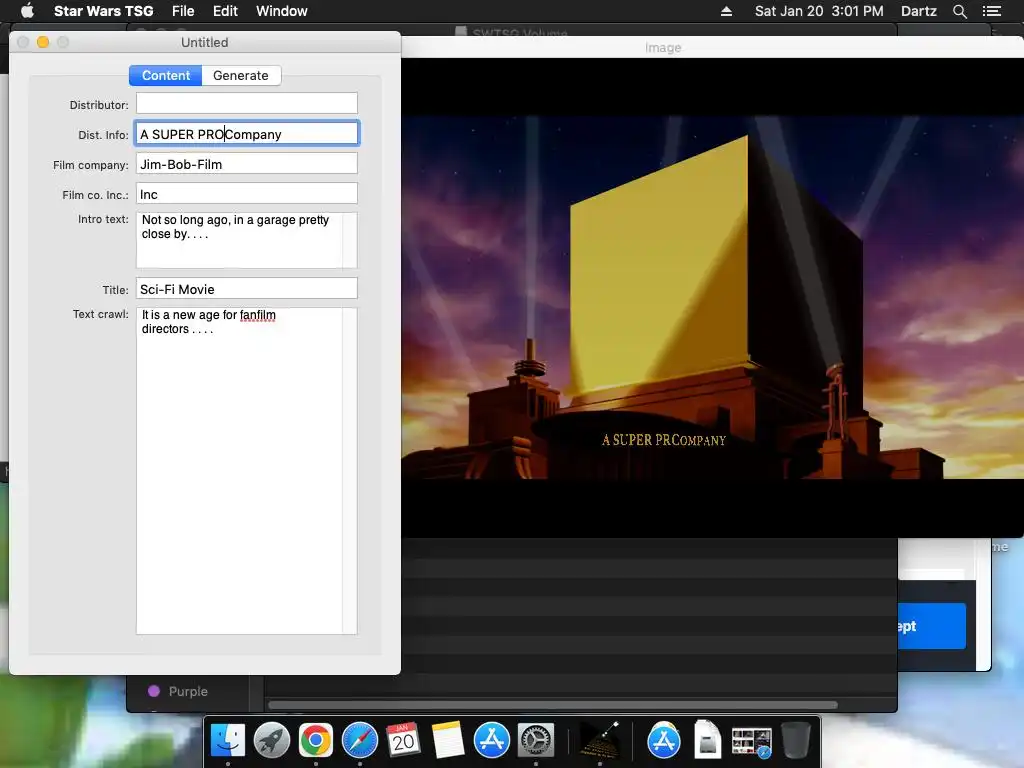This screenshot has height=768, width=1024.
Task: Click the misspelled word fanfilm
Action: coord(257,315)
